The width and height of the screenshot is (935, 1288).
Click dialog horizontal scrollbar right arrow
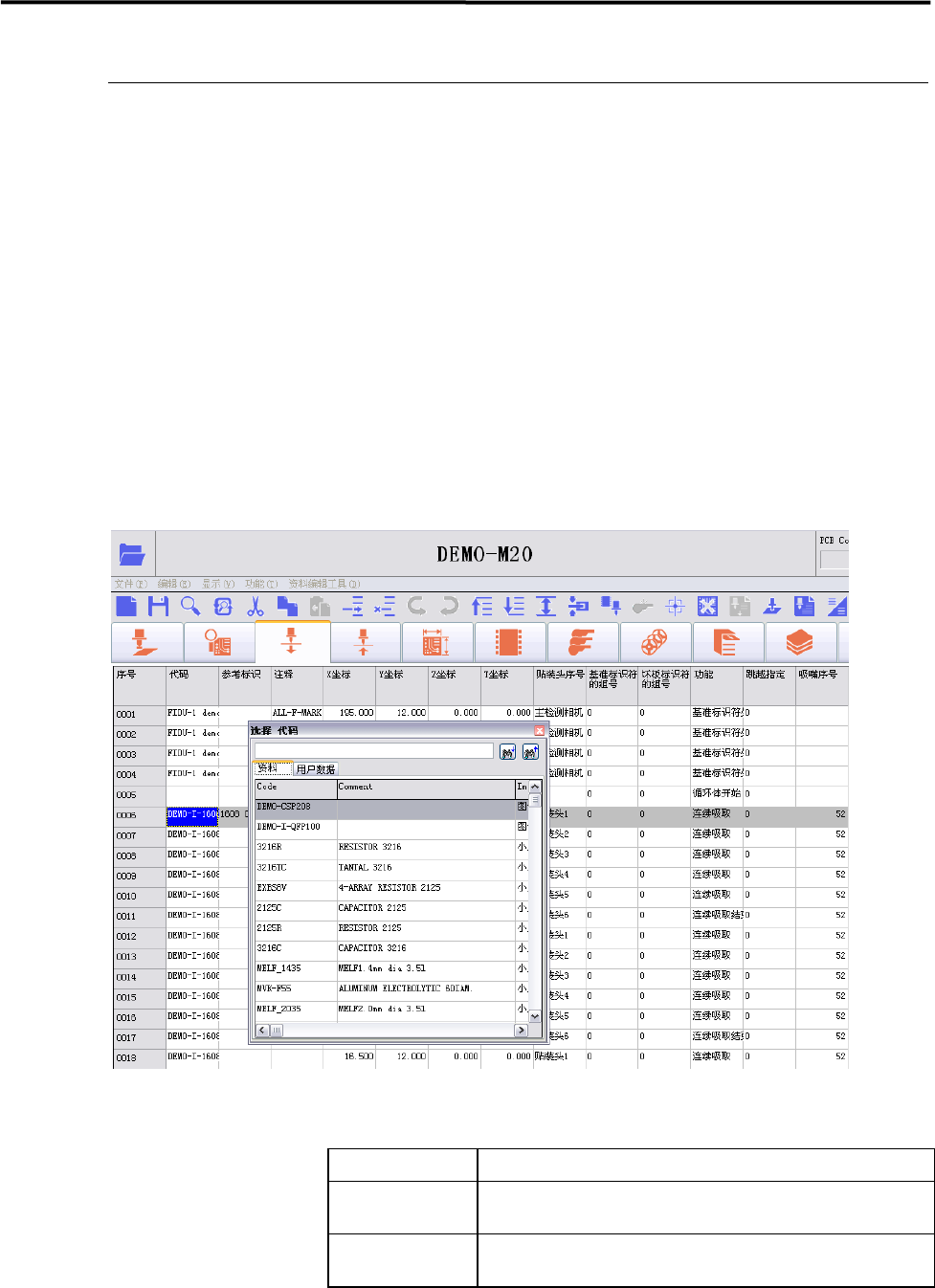pos(522,1031)
